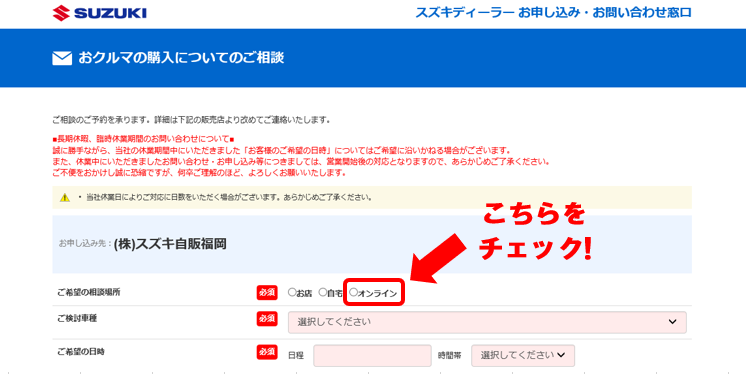Click the 必須 badge beside ご検討車種
Viewport: 746px width, 374px height.
point(267,319)
